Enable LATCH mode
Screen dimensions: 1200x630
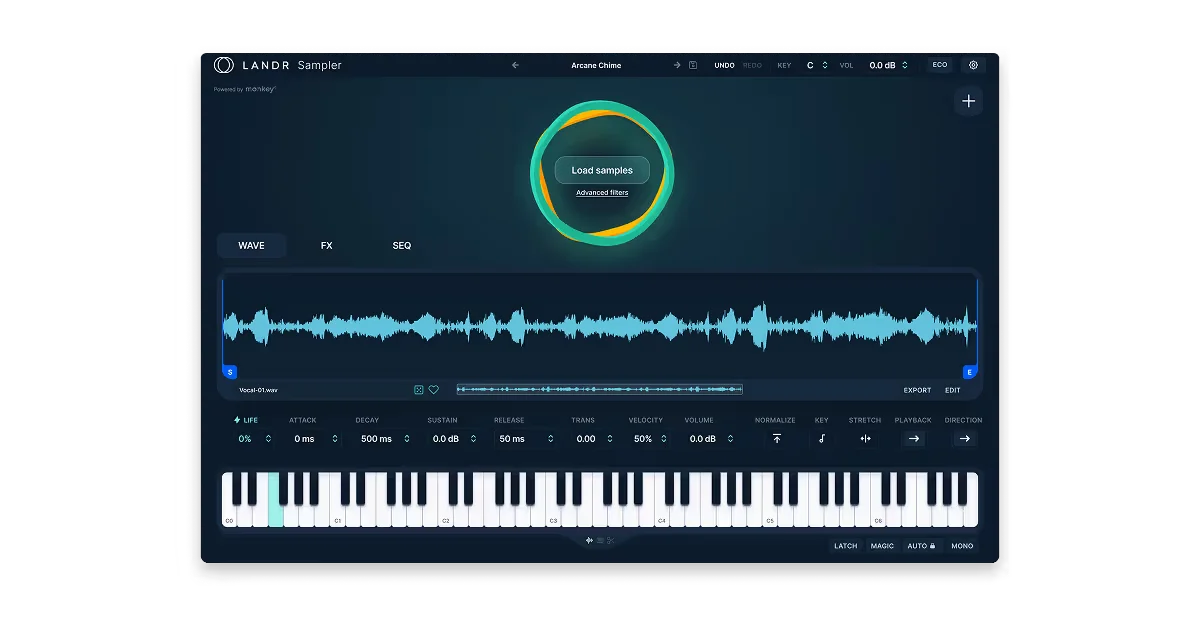pyautogui.click(x=846, y=546)
